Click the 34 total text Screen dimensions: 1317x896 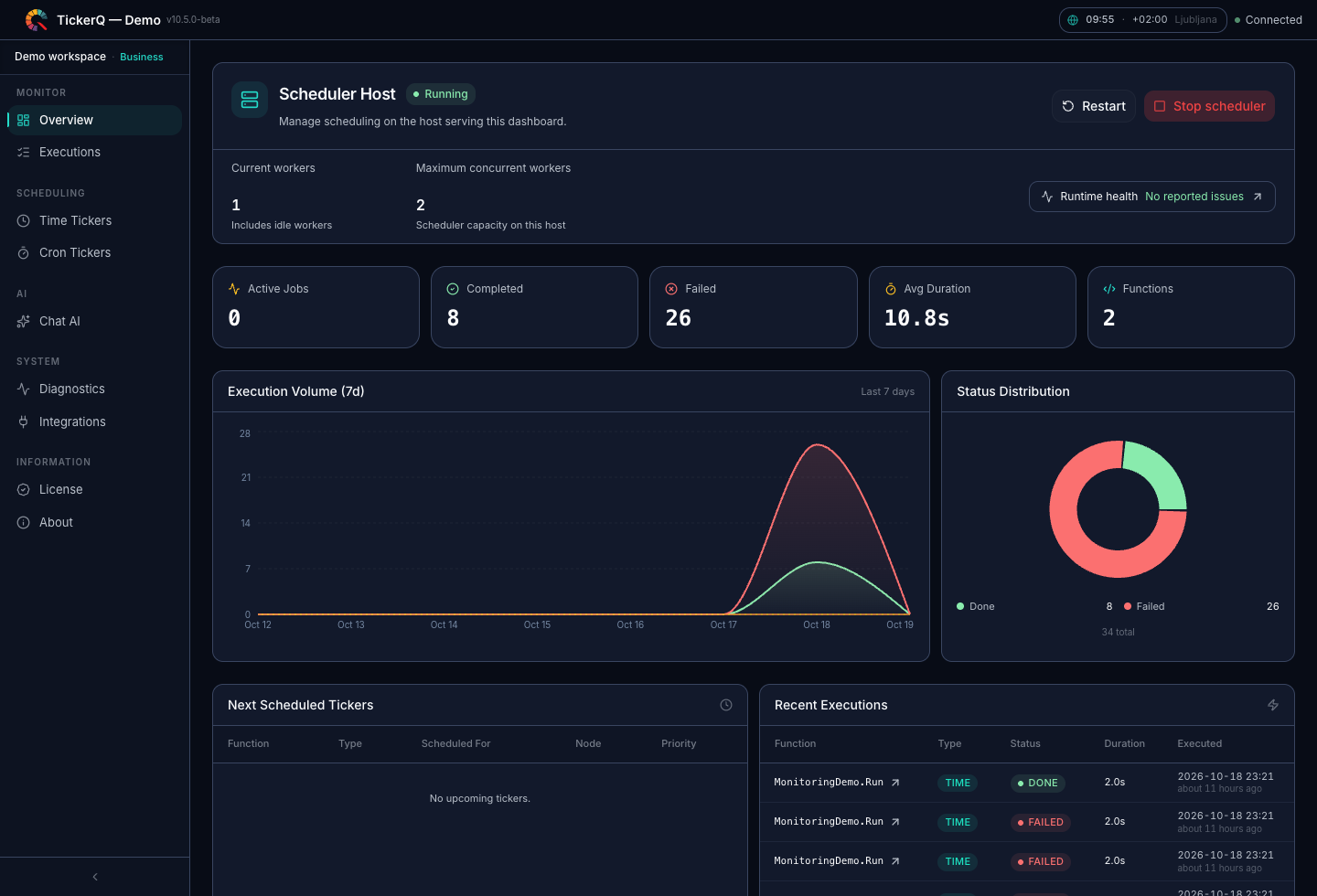point(1118,632)
